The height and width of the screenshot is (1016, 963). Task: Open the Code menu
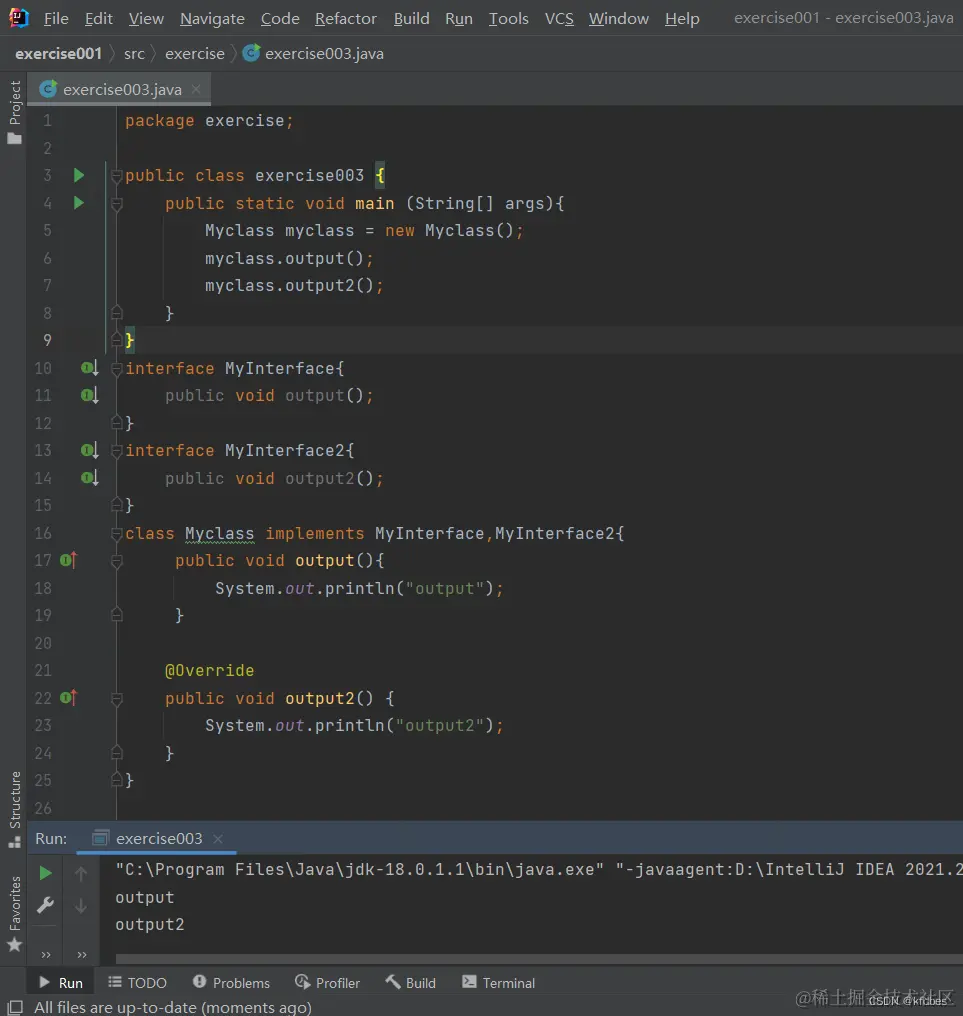click(280, 19)
